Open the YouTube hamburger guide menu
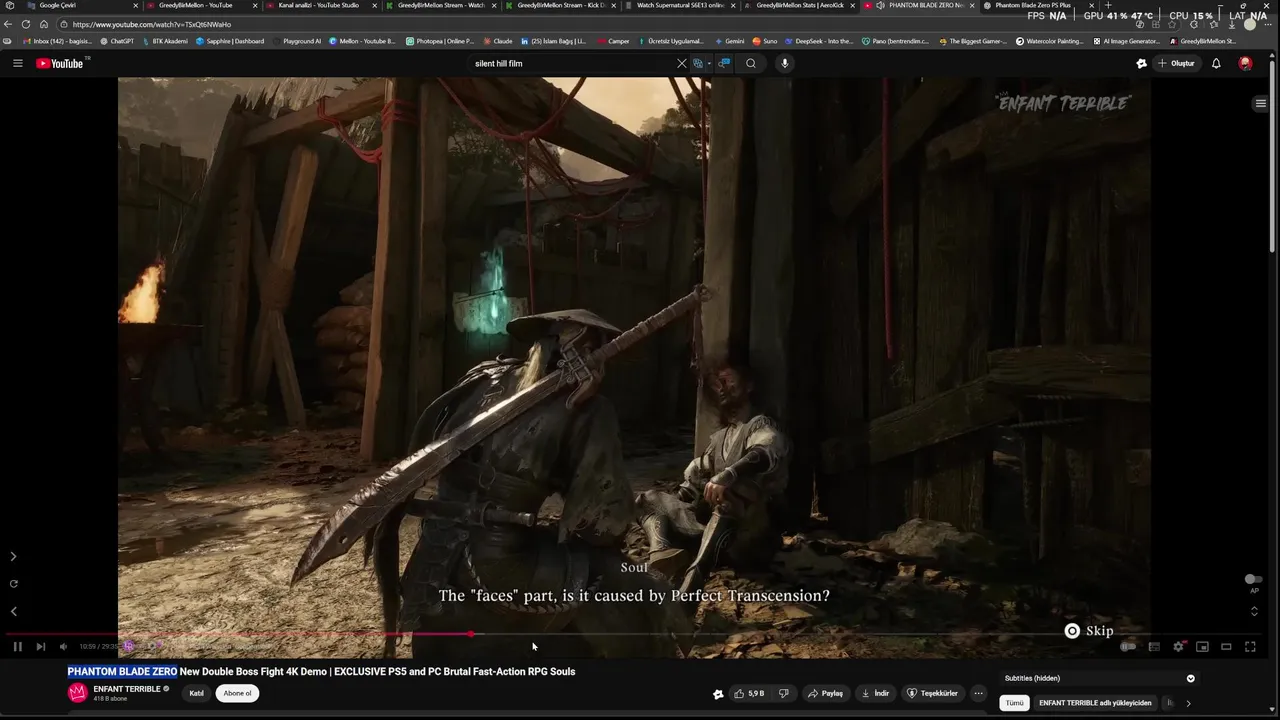 17,63
